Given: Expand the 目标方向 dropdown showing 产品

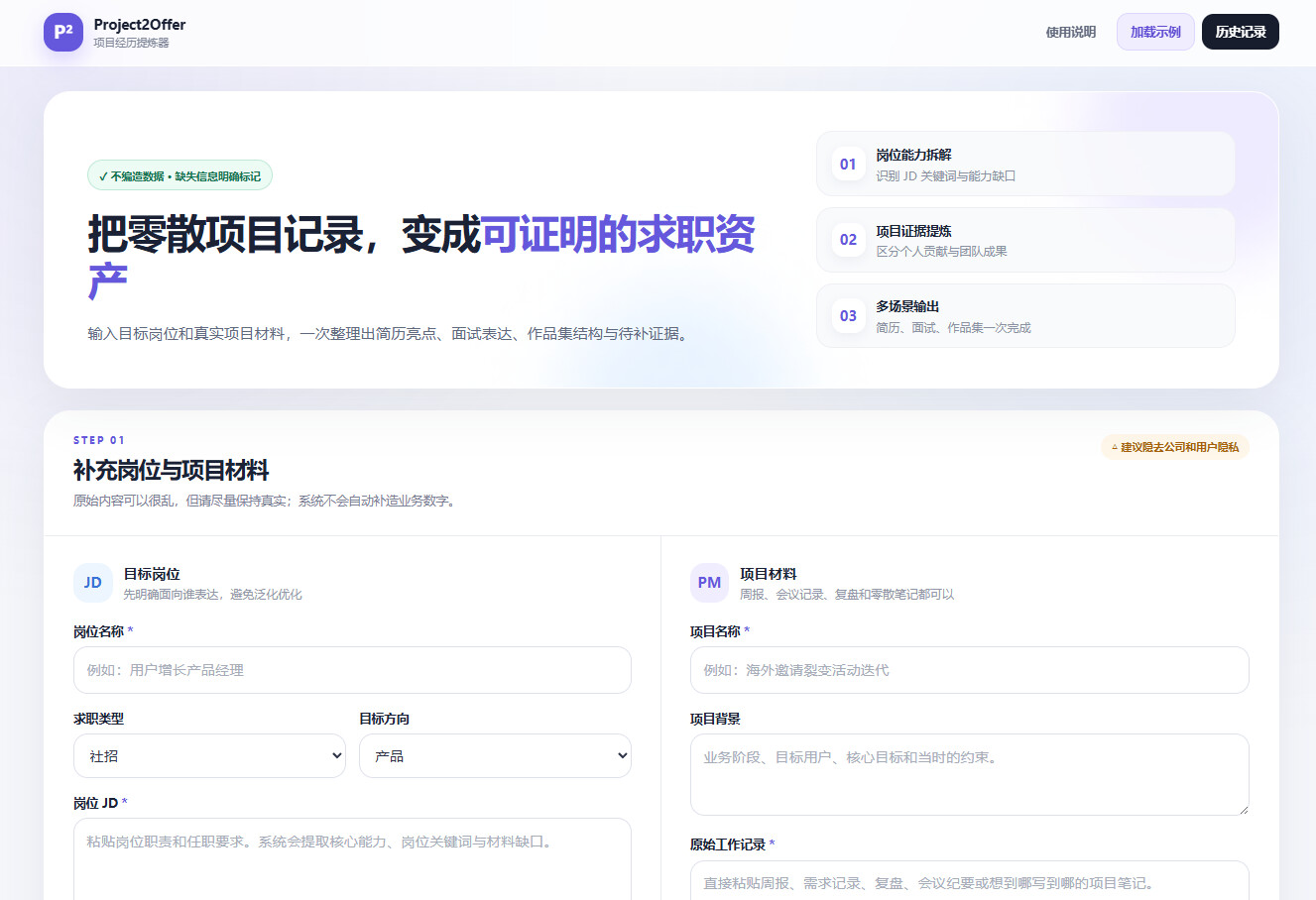Looking at the screenshot, I should [x=495, y=756].
